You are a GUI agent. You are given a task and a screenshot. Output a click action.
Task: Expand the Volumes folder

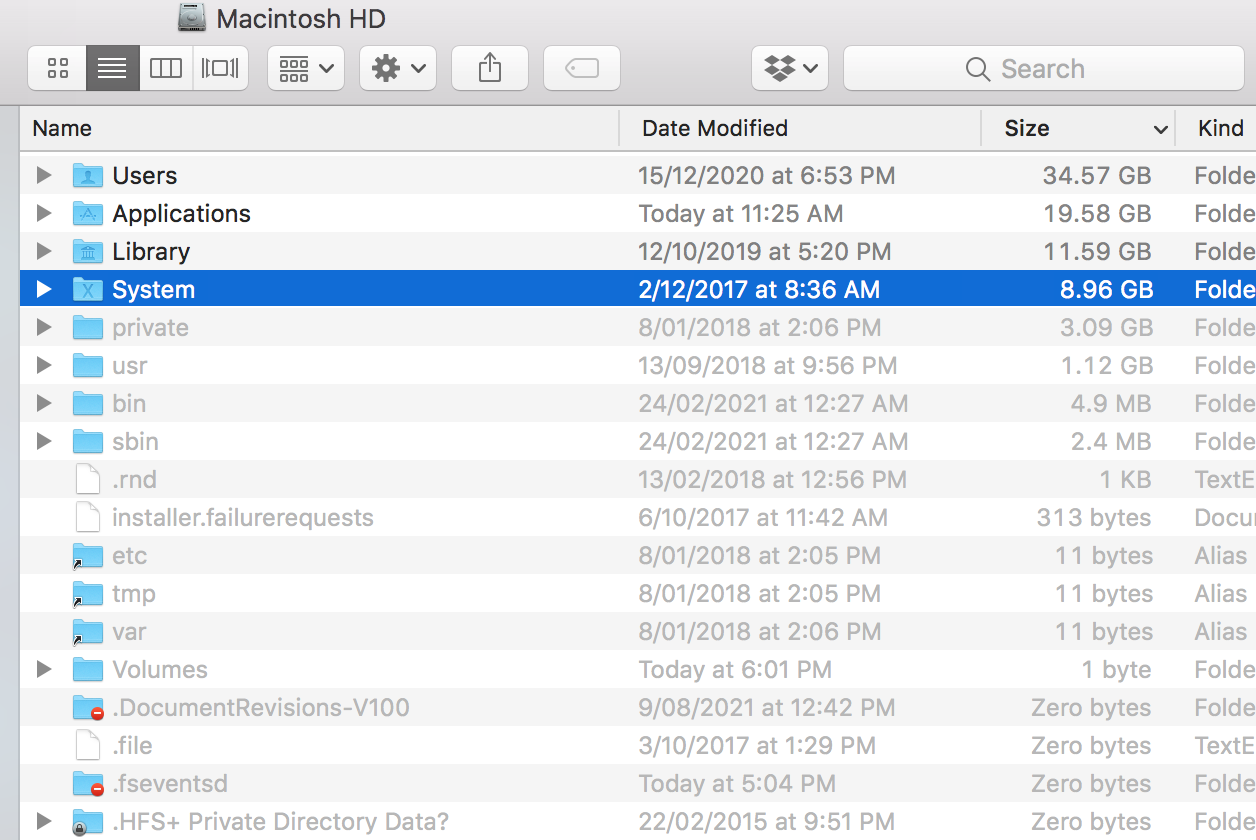pos(43,670)
